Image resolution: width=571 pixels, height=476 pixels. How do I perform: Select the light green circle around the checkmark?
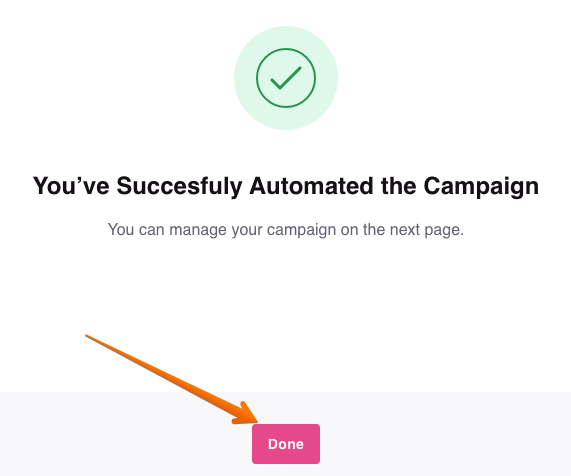286,78
